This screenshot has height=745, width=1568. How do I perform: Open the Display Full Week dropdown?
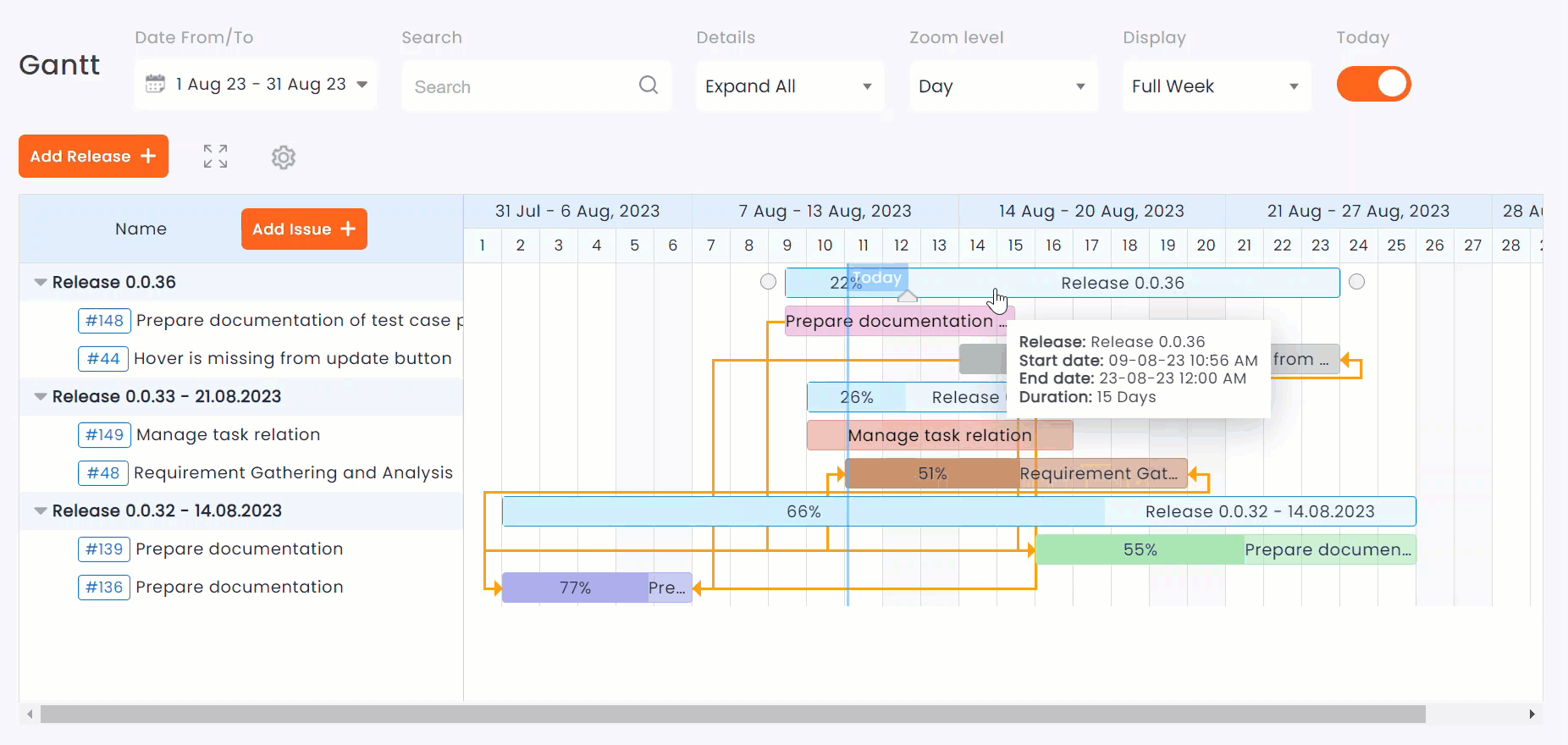click(1216, 86)
